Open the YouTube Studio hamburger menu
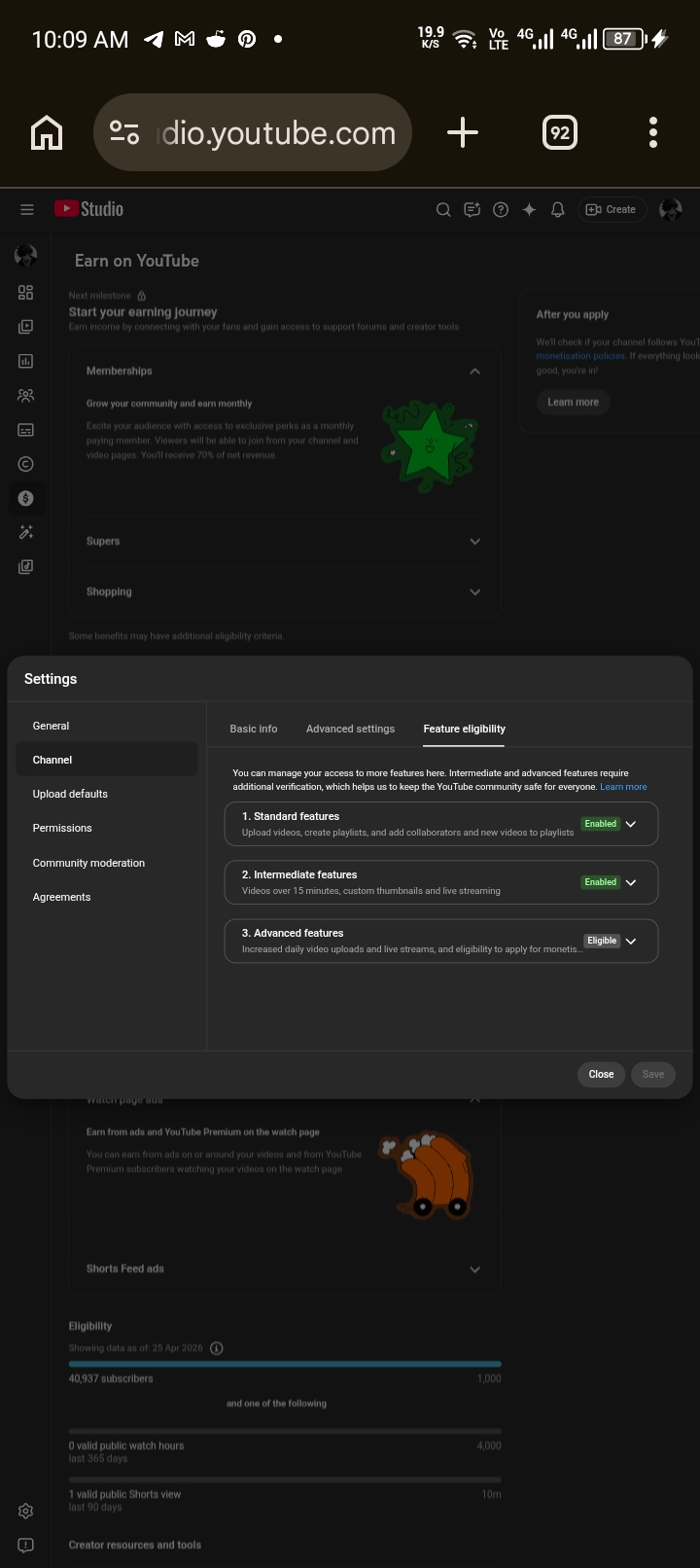700x1568 pixels. coord(27,209)
